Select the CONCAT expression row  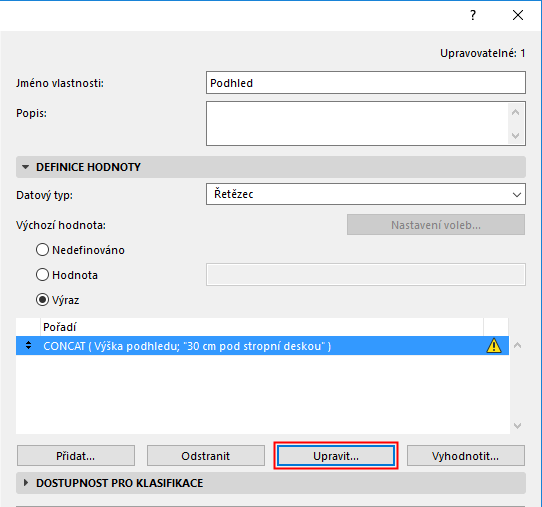point(262,346)
